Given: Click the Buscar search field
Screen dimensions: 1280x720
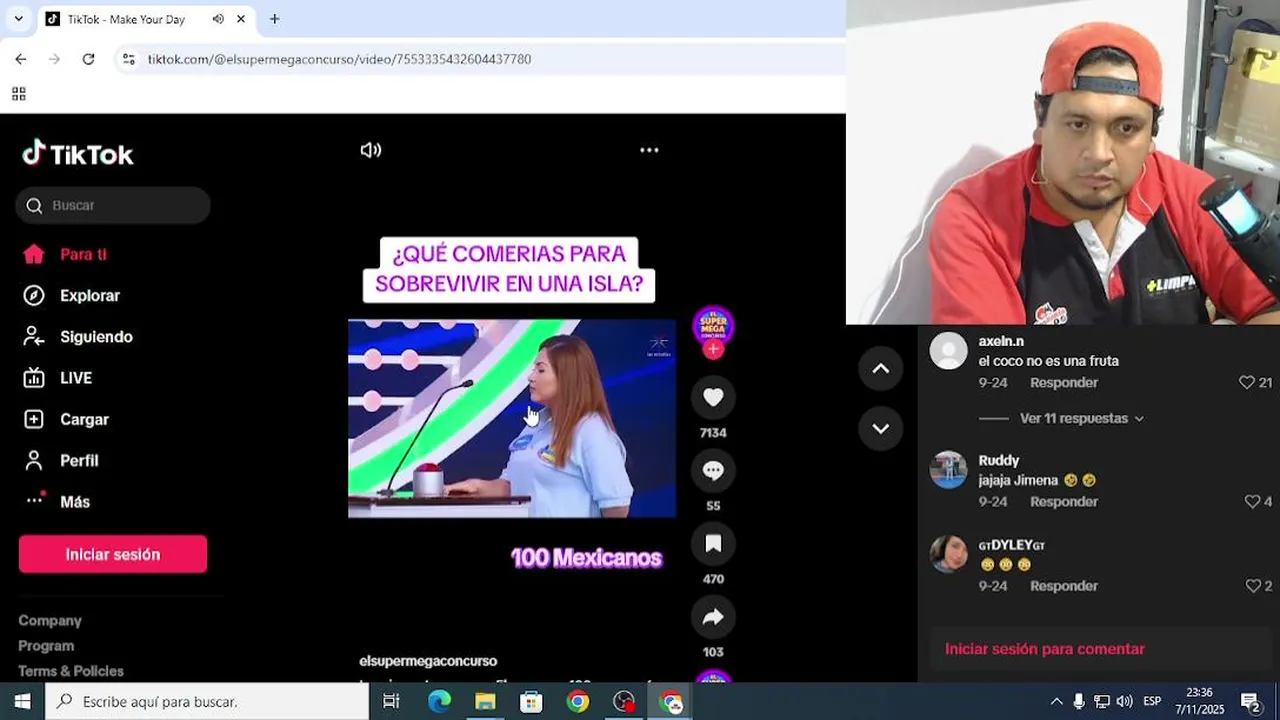Looking at the screenshot, I should point(113,205).
